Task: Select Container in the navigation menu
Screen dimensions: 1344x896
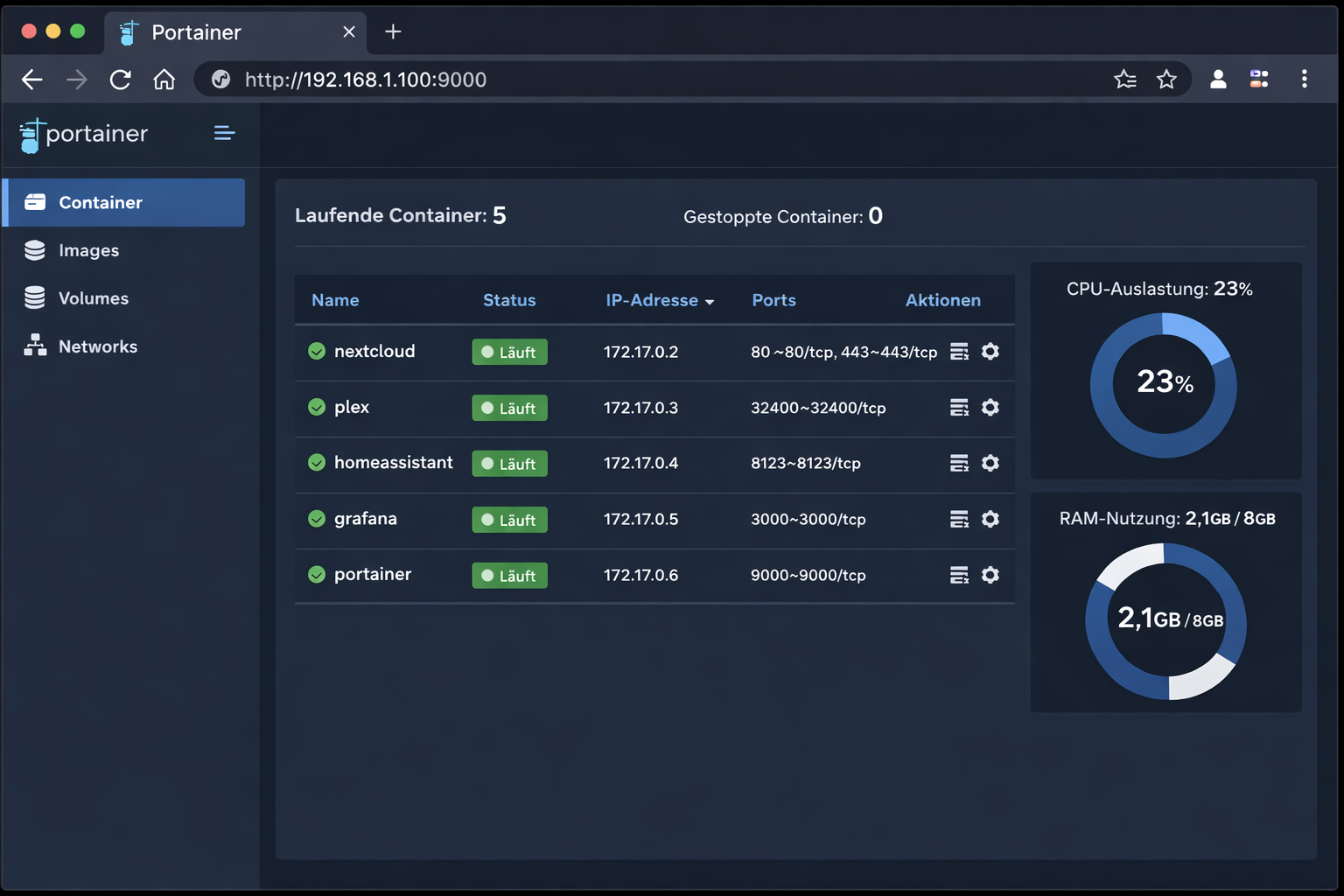Action: coord(100,202)
